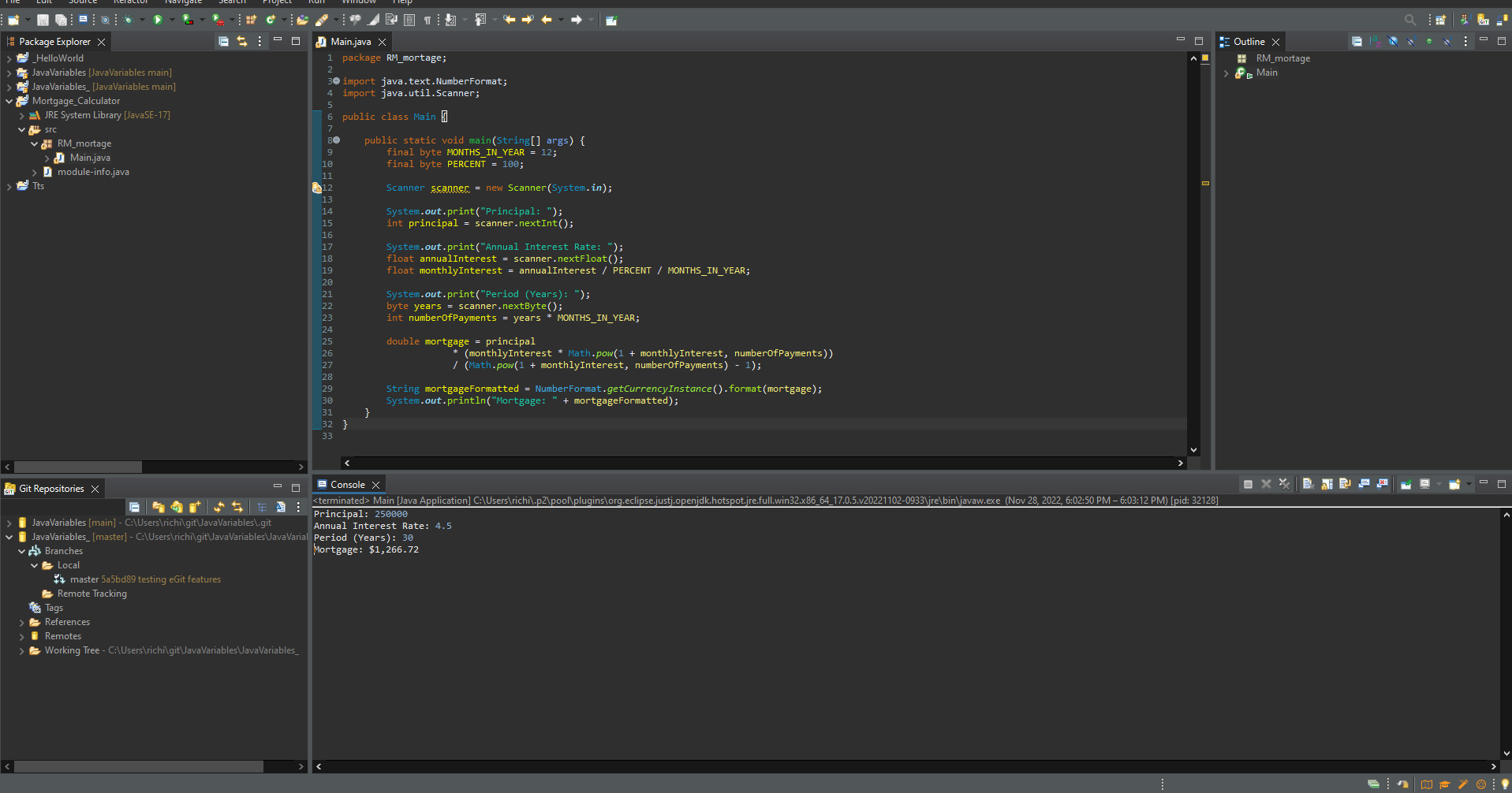Toggle Scroll Lock in Console toolbar
Viewport: 1512px width, 793px height.
click(1327, 484)
